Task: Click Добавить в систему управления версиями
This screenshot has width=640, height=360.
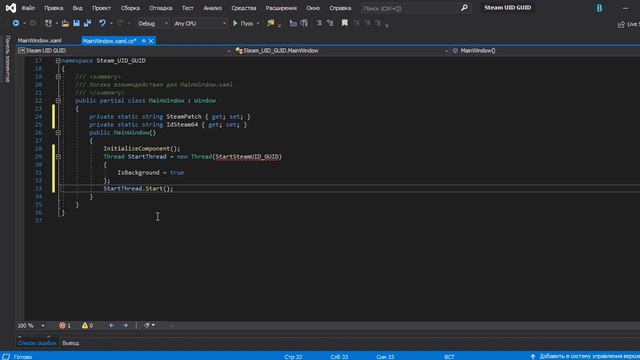Action: (589, 356)
